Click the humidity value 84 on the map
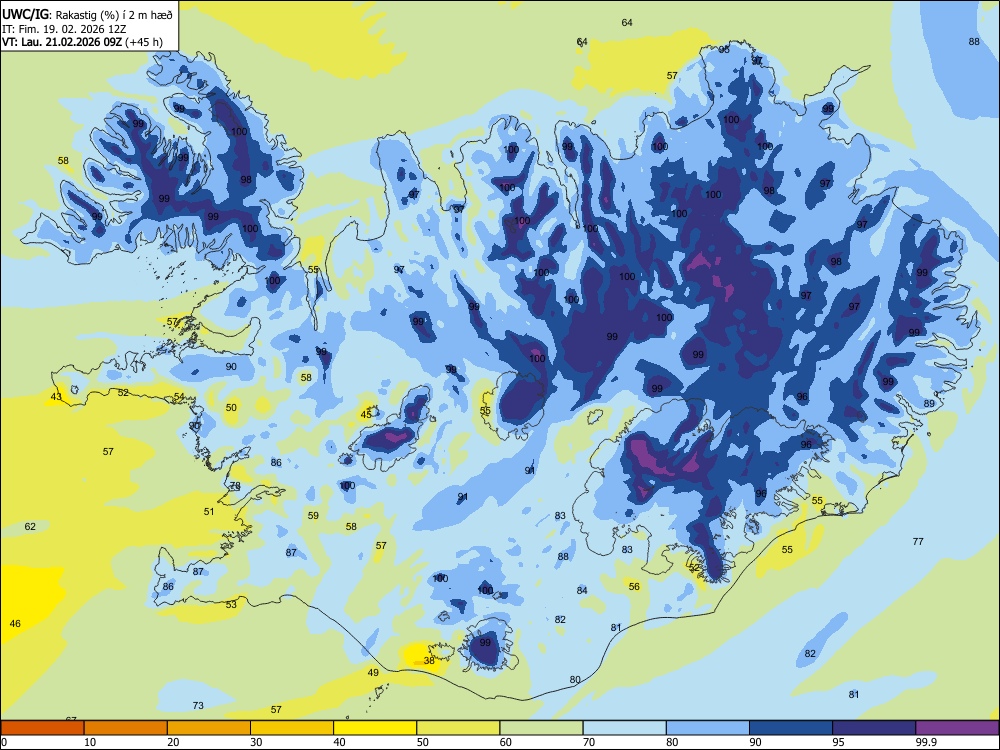 tap(582, 590)
